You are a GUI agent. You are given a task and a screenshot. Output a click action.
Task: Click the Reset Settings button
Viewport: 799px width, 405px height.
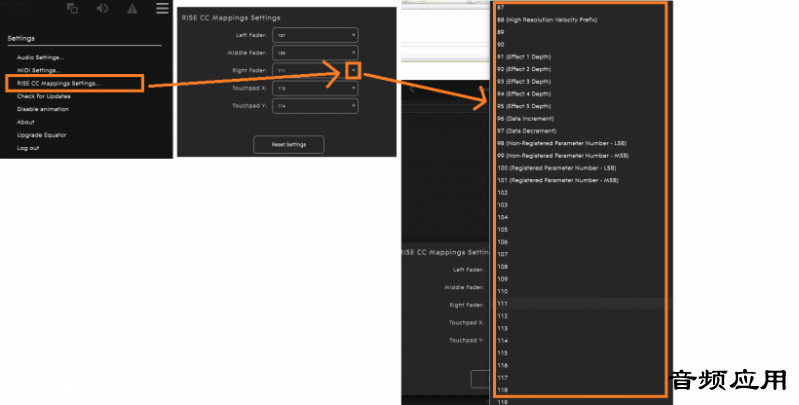[288, 145]
